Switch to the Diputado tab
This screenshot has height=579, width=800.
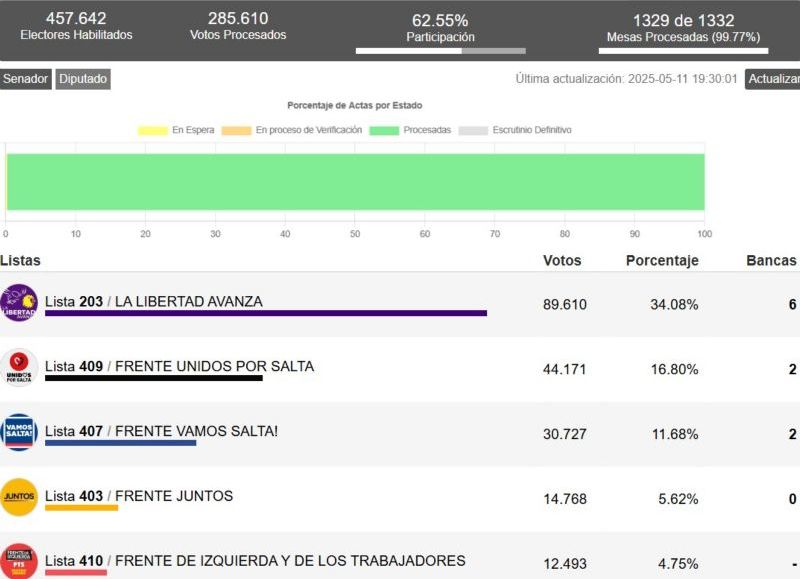coord(83,79)
